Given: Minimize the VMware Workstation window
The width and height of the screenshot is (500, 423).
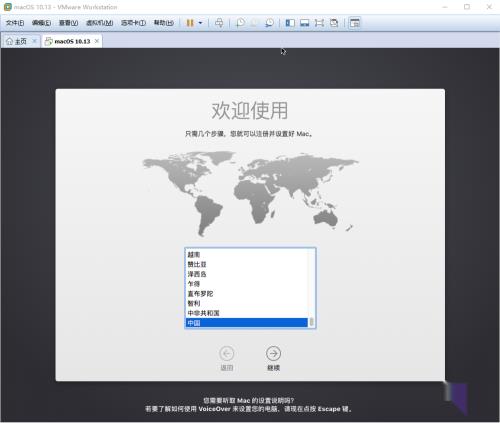Looking at the screenshot, I should pos(445,7).
